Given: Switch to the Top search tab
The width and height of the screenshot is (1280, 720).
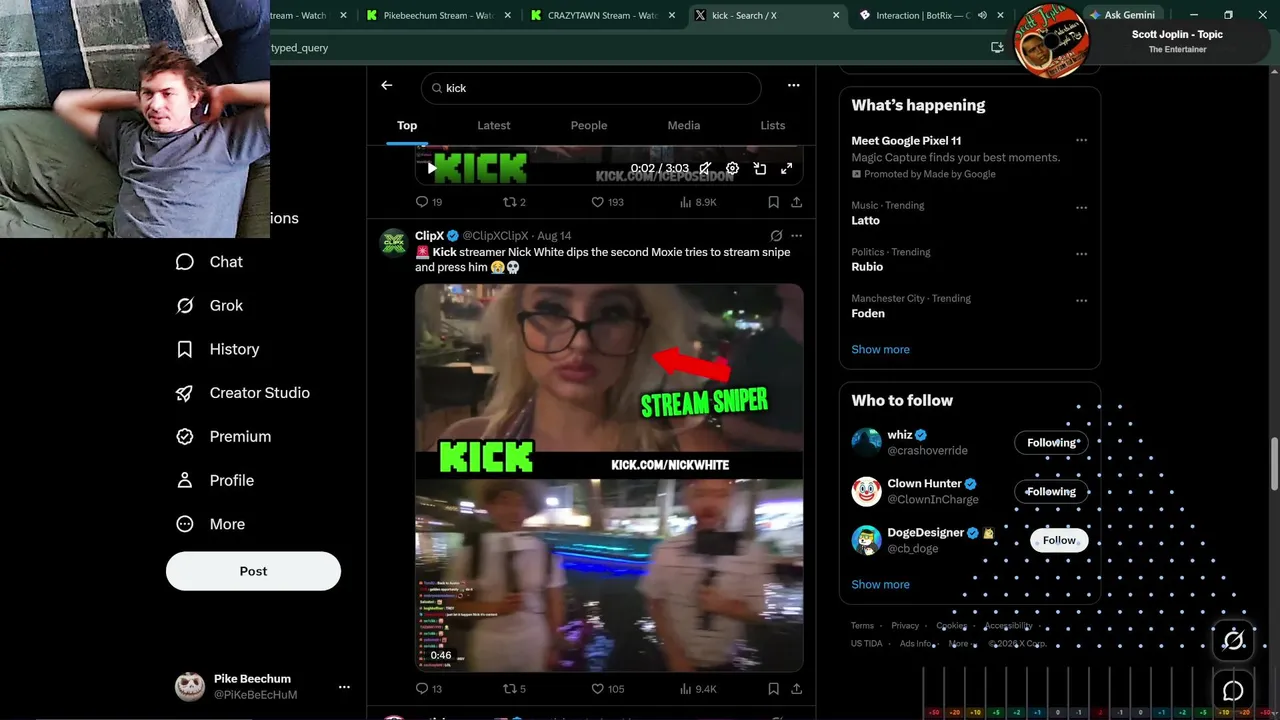Looking at the screenshot, I should 407,126.
